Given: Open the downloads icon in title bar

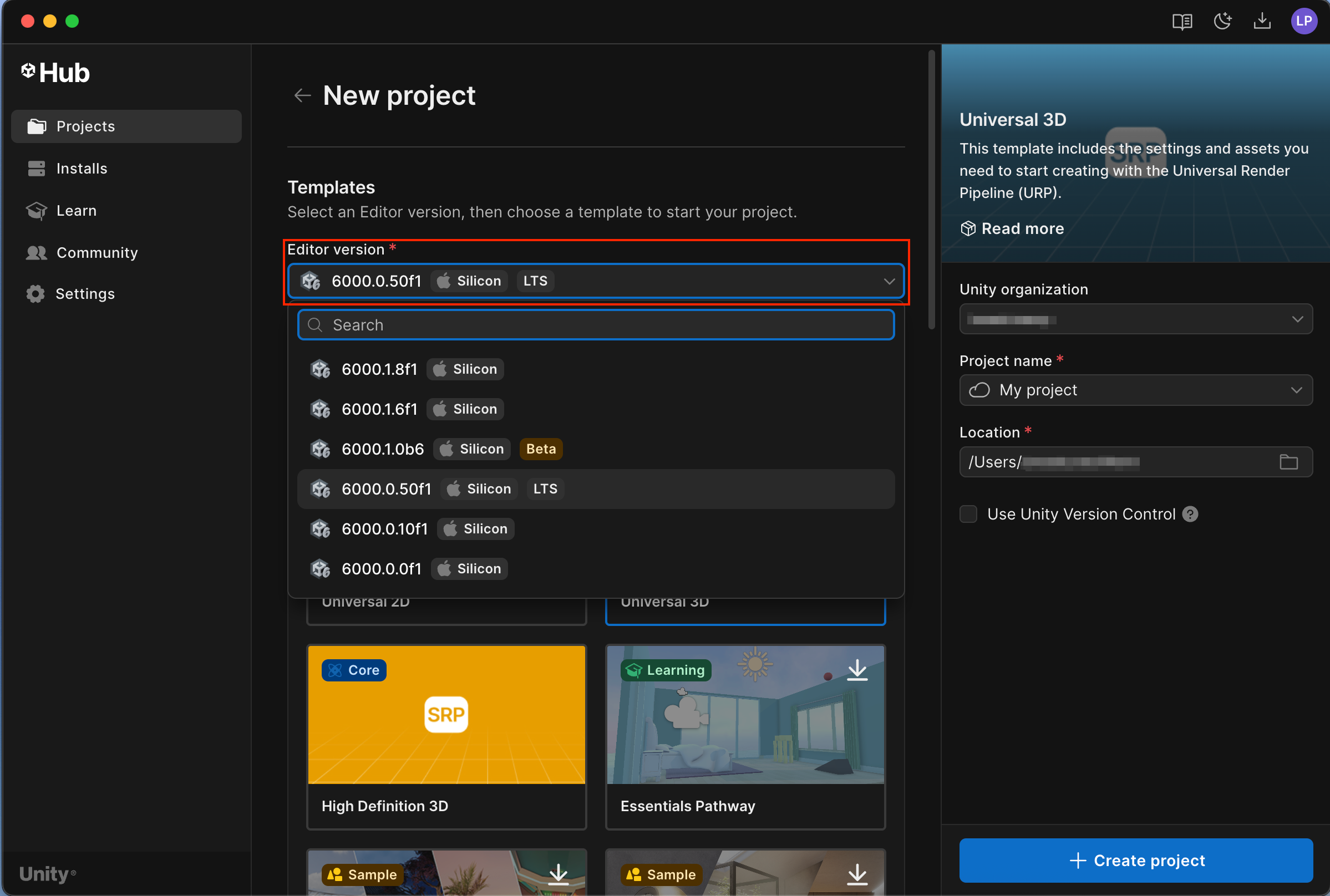Looking at the screenshot, I should click(1262, 22).
